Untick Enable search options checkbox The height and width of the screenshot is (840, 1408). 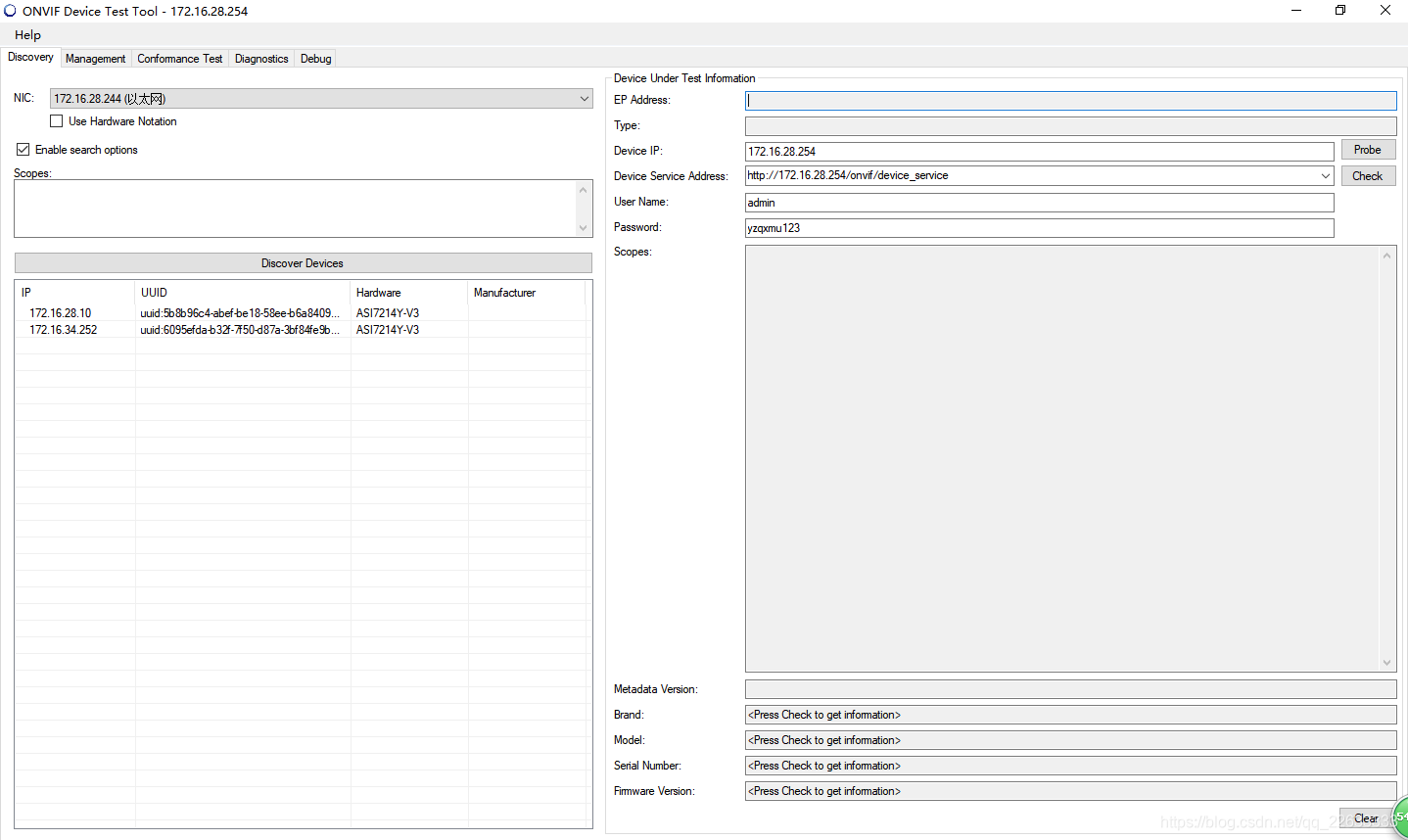tap(23, 150)
